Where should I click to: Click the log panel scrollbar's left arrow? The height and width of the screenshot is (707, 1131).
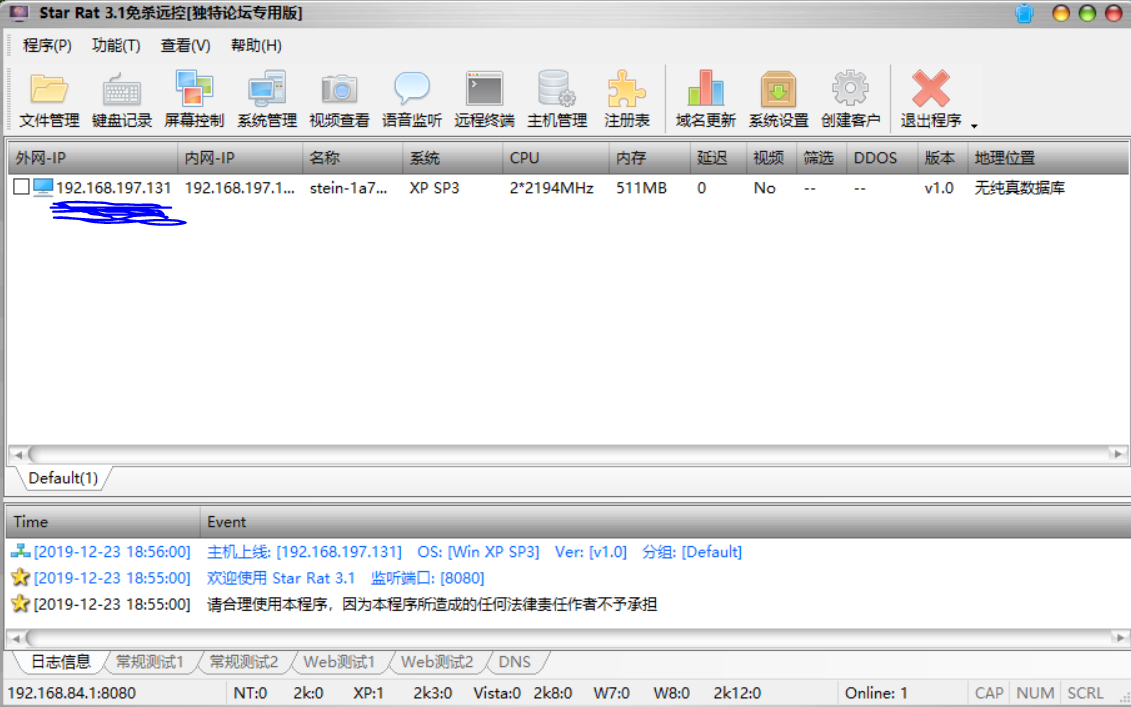16,638
